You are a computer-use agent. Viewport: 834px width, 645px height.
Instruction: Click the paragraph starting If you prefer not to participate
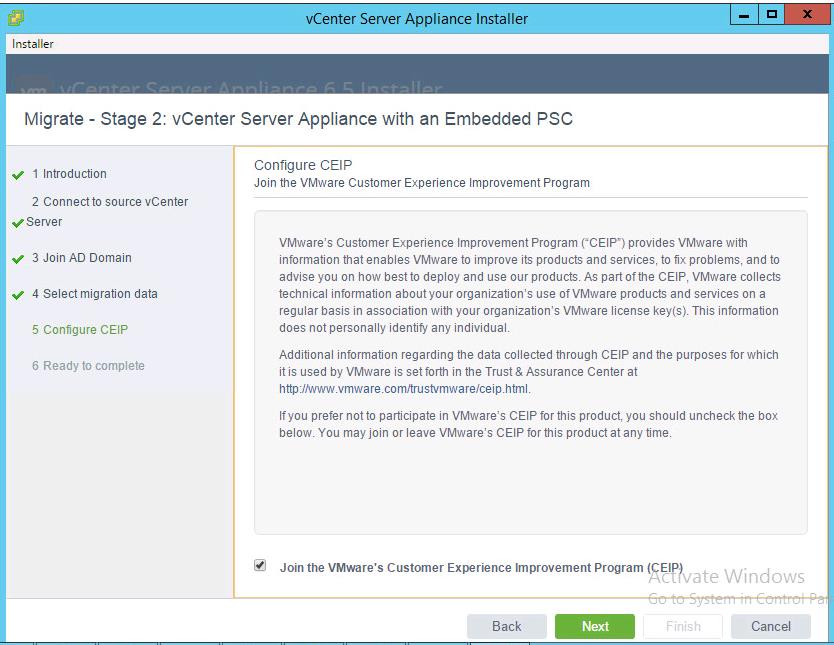tap(529, 424)
